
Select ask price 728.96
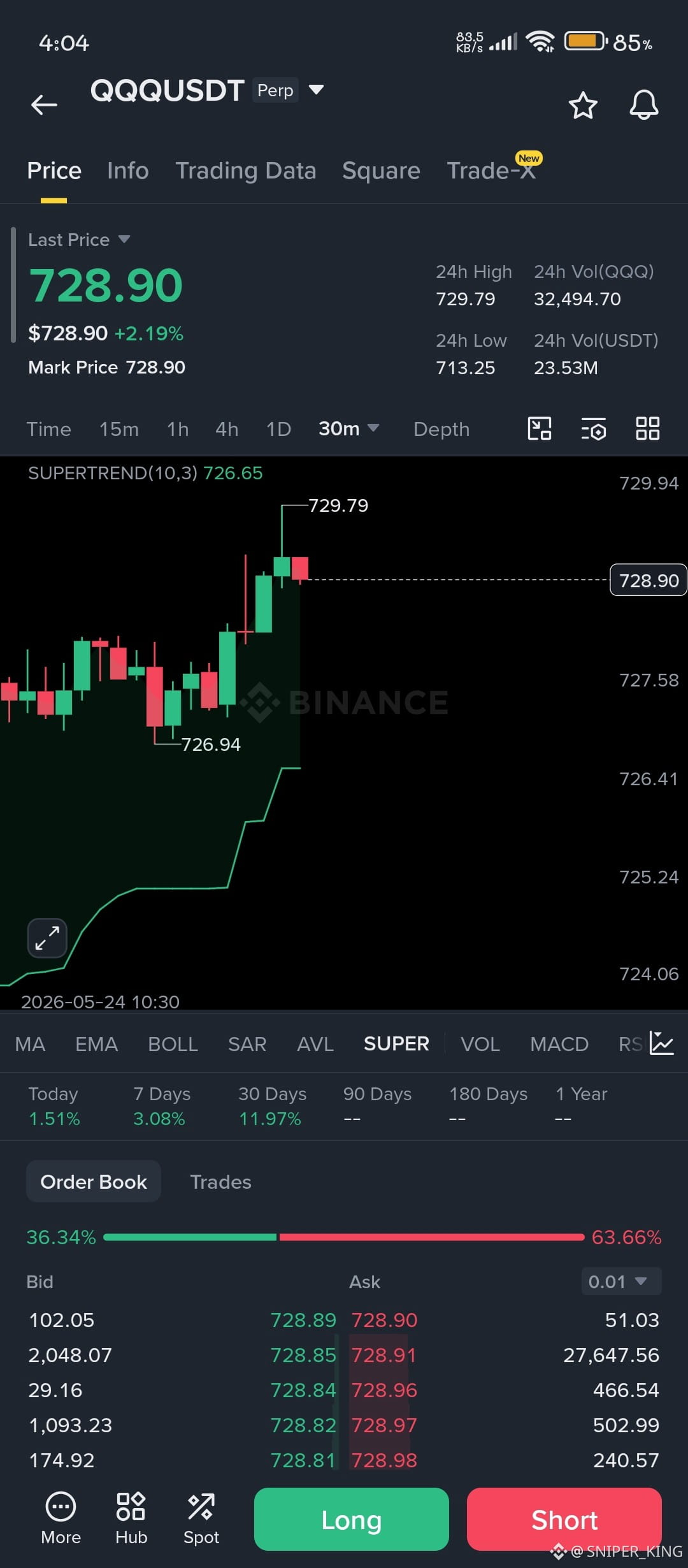point(385,1390)
